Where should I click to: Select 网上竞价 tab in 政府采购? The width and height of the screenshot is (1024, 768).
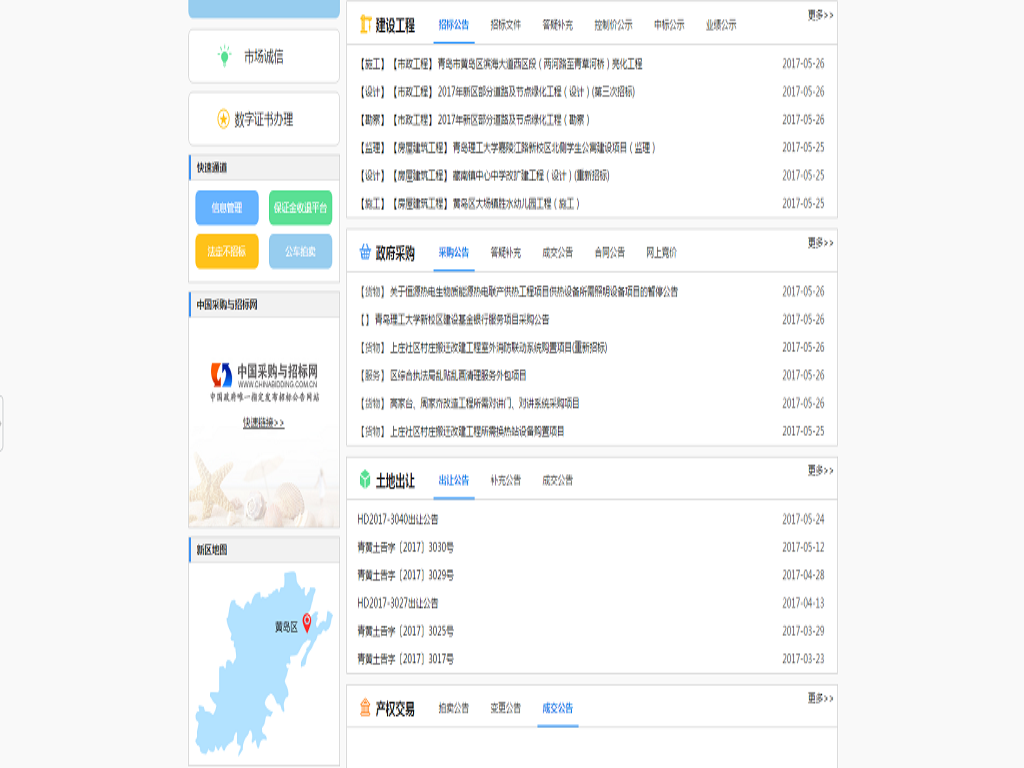pos(661,253)
